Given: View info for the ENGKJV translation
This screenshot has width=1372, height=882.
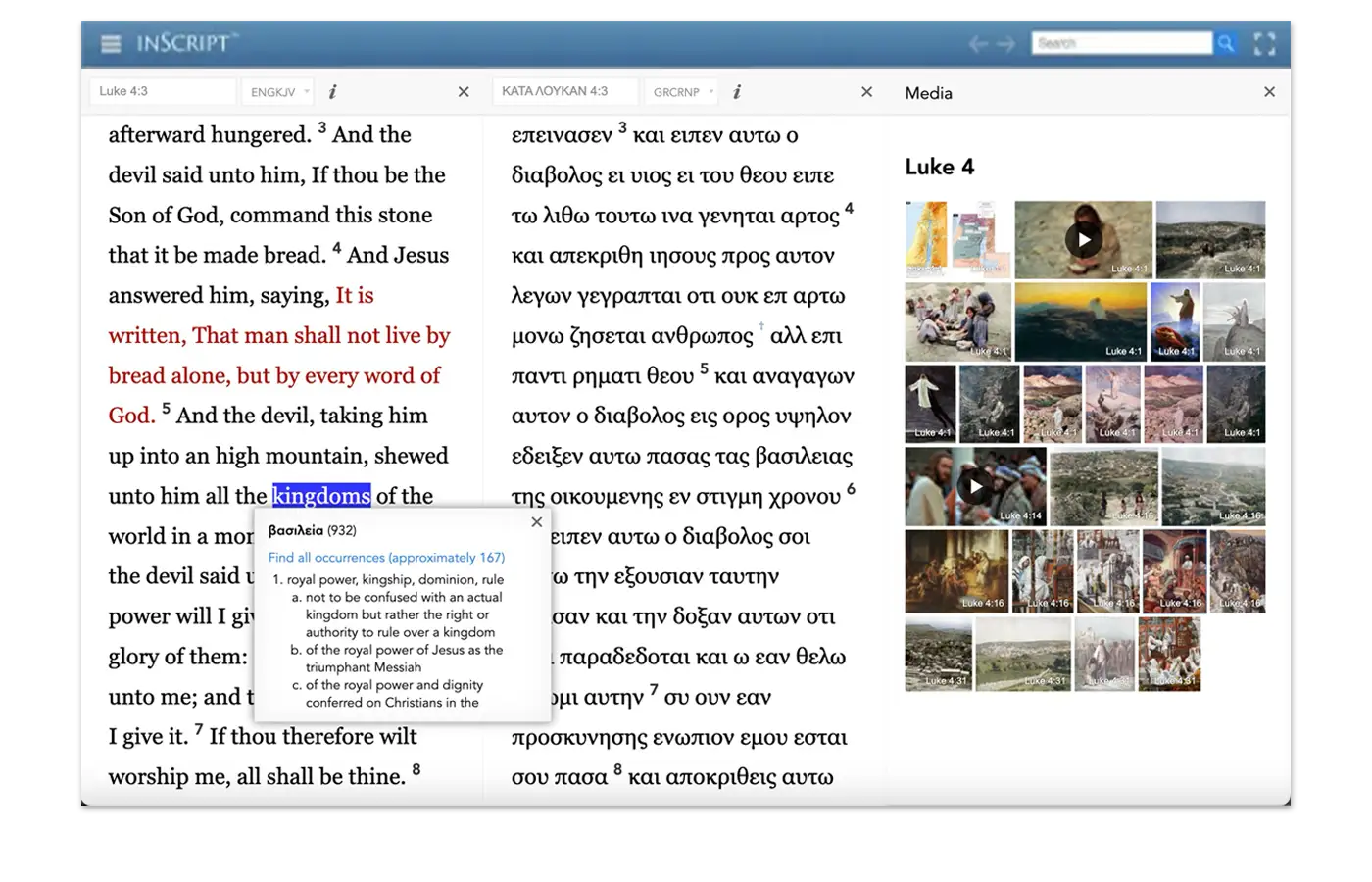Looking at the screenshot, I should coord(332,91).
